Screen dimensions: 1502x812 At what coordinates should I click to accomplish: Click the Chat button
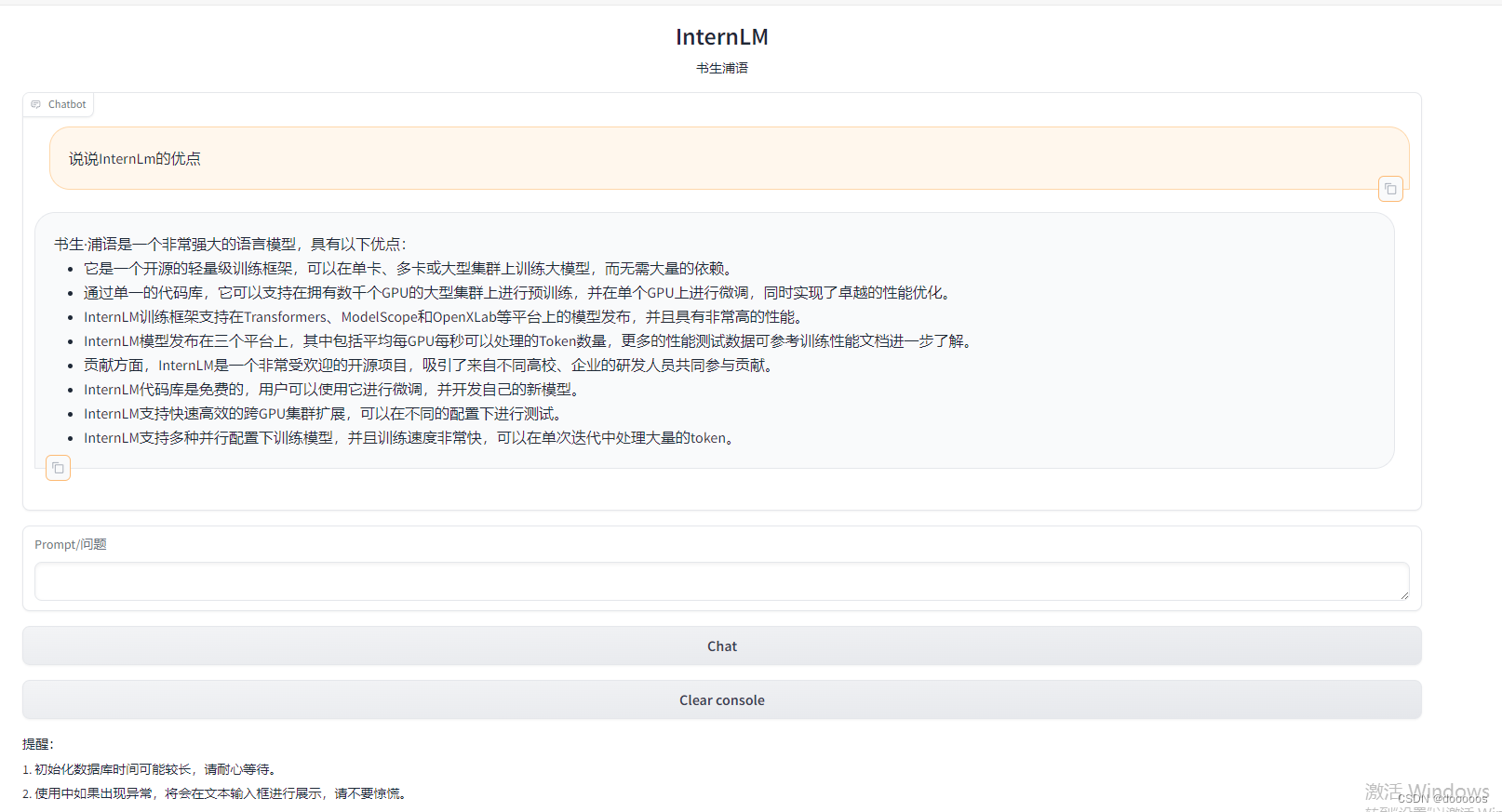(721, 646)
